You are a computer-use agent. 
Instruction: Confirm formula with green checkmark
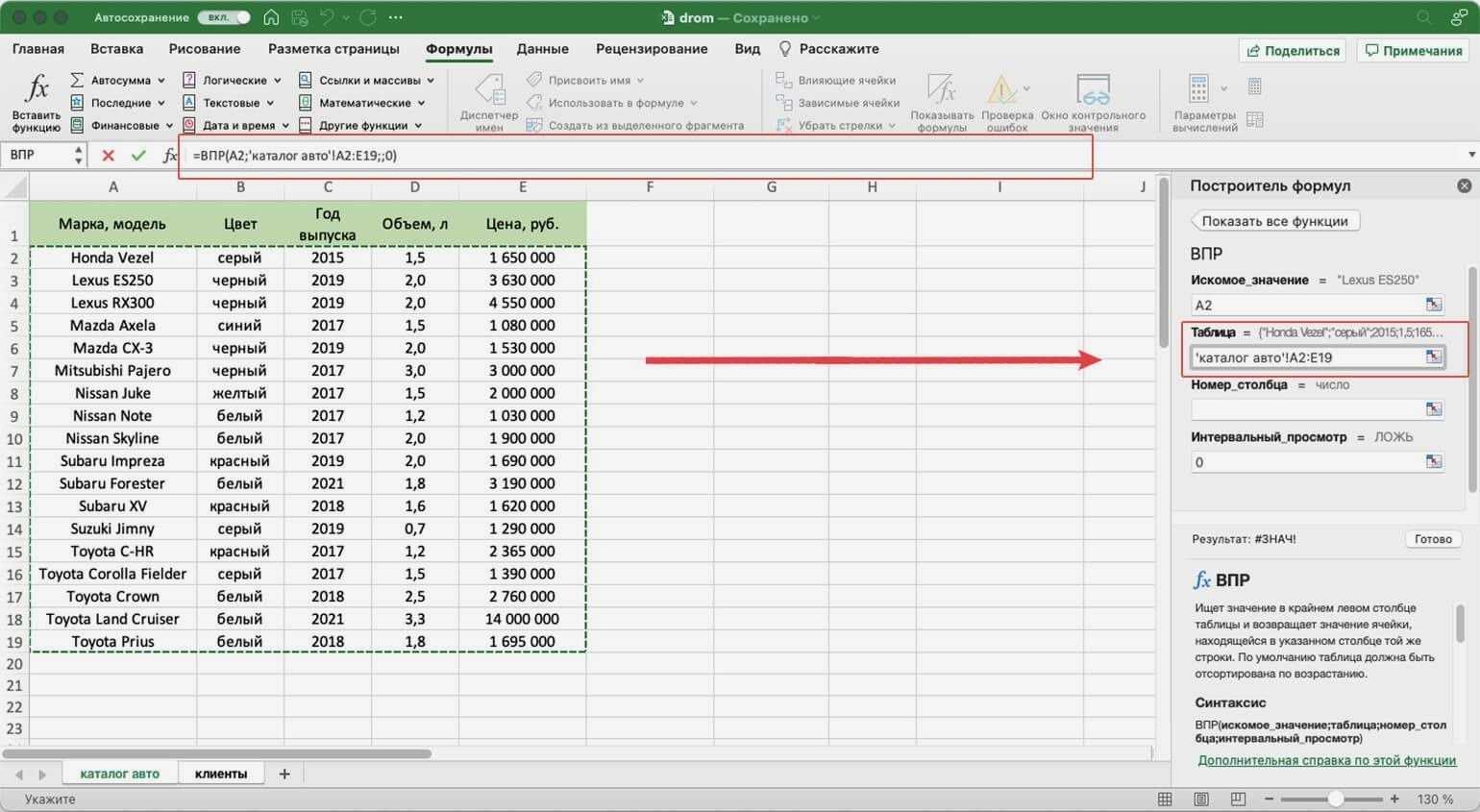tap(138, 156)
